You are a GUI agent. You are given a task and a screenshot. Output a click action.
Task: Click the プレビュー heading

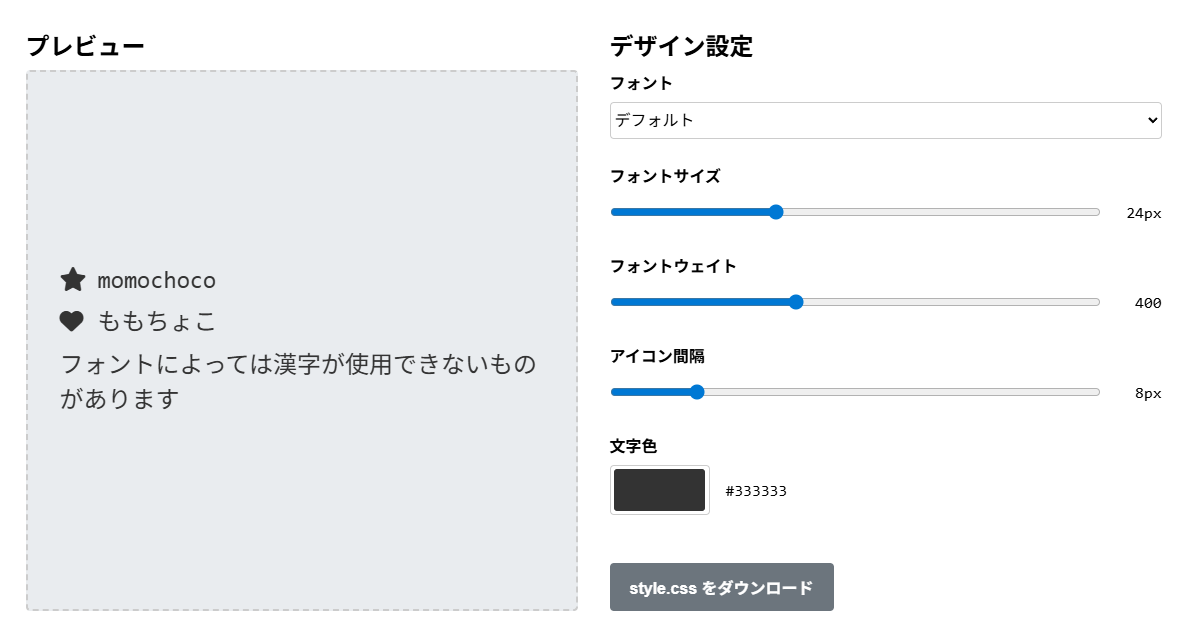85,46
